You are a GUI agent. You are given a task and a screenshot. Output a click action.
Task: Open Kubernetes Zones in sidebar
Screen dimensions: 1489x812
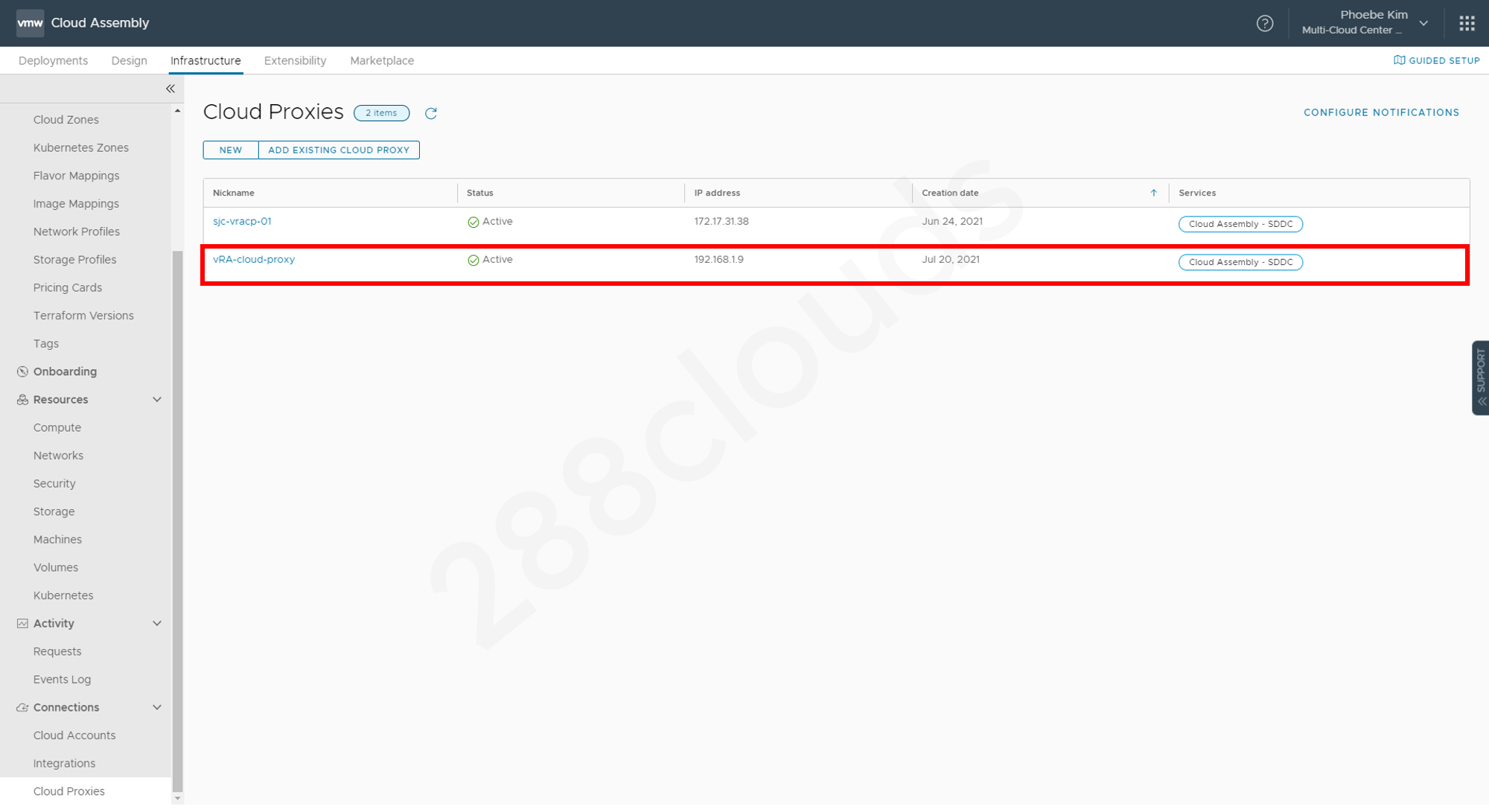[x=81, y=147]
